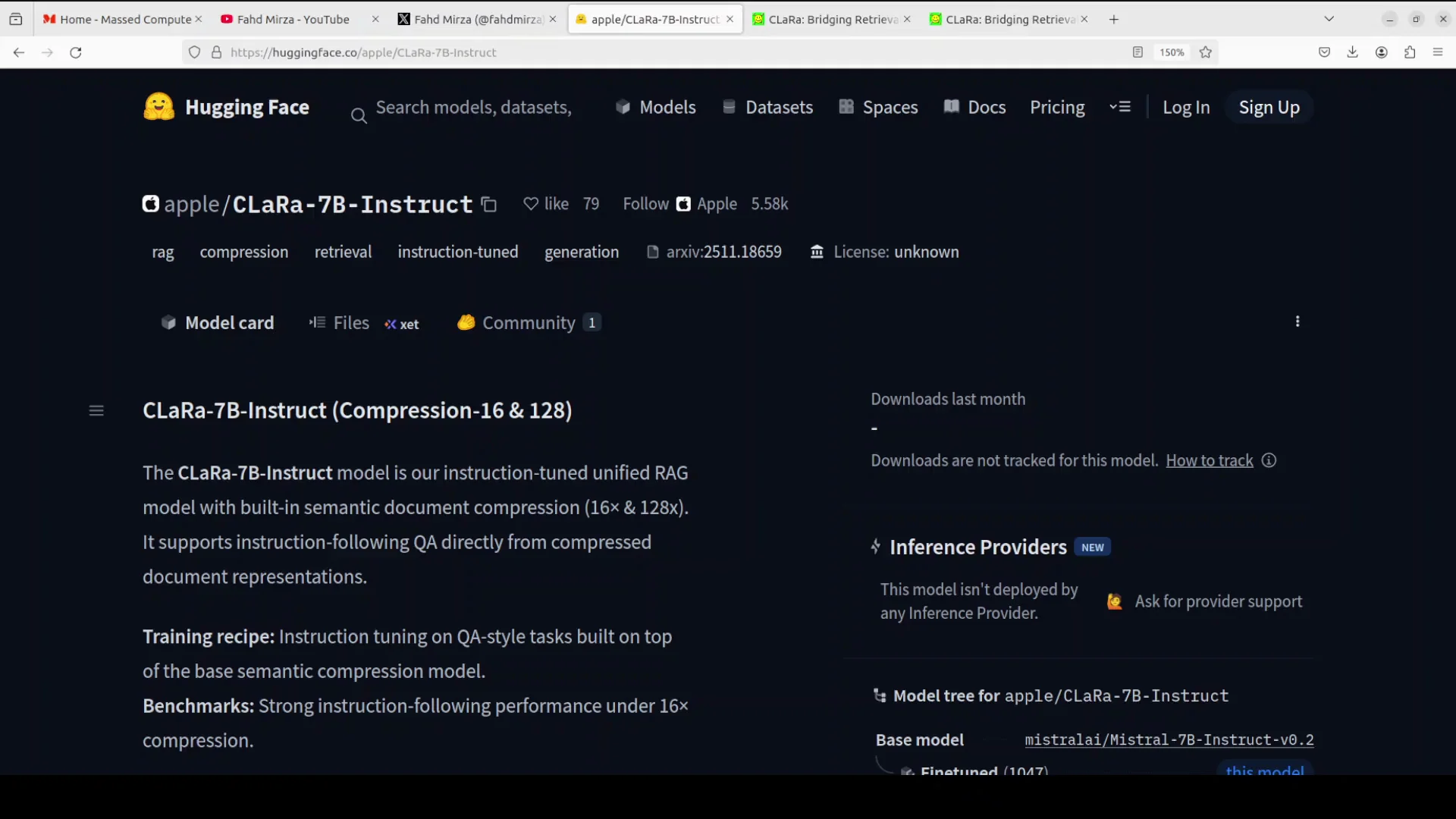Open the Spaces section
Screen dimensions: 1456x819
coord(889,107)
